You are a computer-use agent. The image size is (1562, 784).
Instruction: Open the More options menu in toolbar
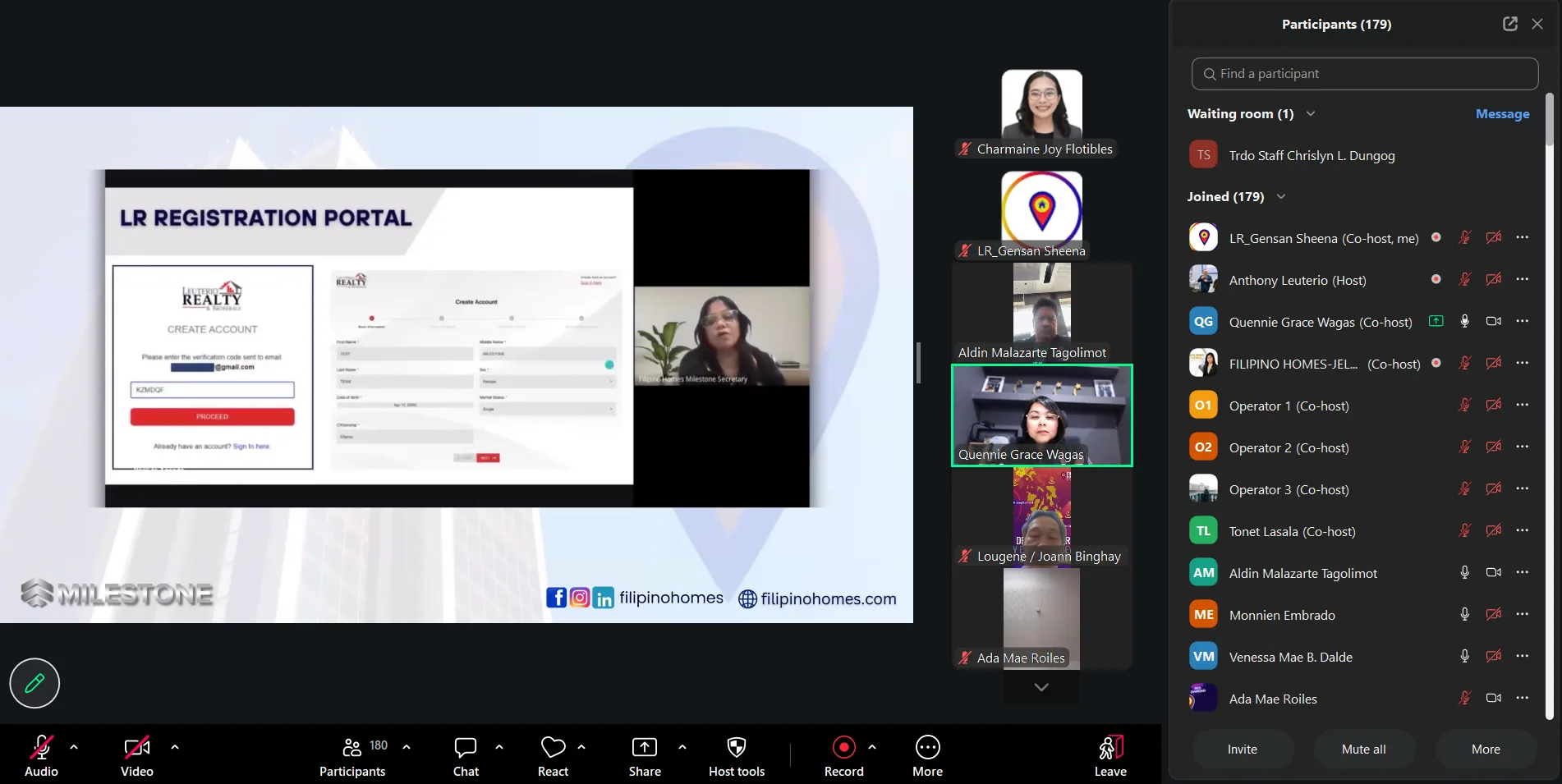pos(927,755)
